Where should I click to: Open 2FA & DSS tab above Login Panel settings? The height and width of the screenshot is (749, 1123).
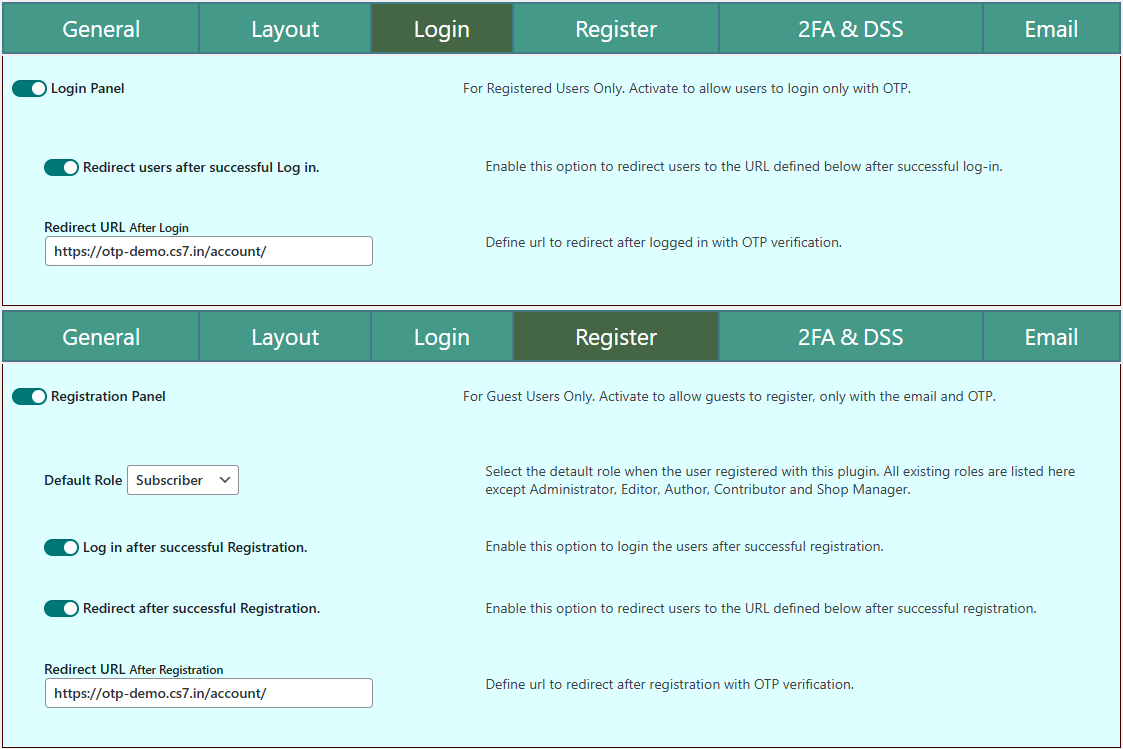(850, 29)
